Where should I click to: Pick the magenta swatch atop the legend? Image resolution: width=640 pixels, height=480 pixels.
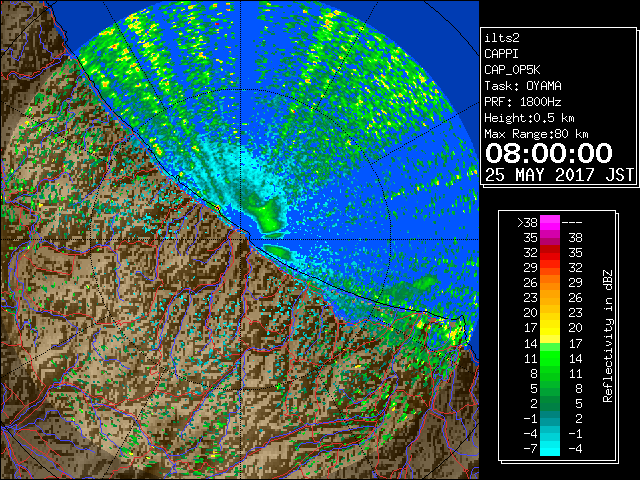(550, 222)
